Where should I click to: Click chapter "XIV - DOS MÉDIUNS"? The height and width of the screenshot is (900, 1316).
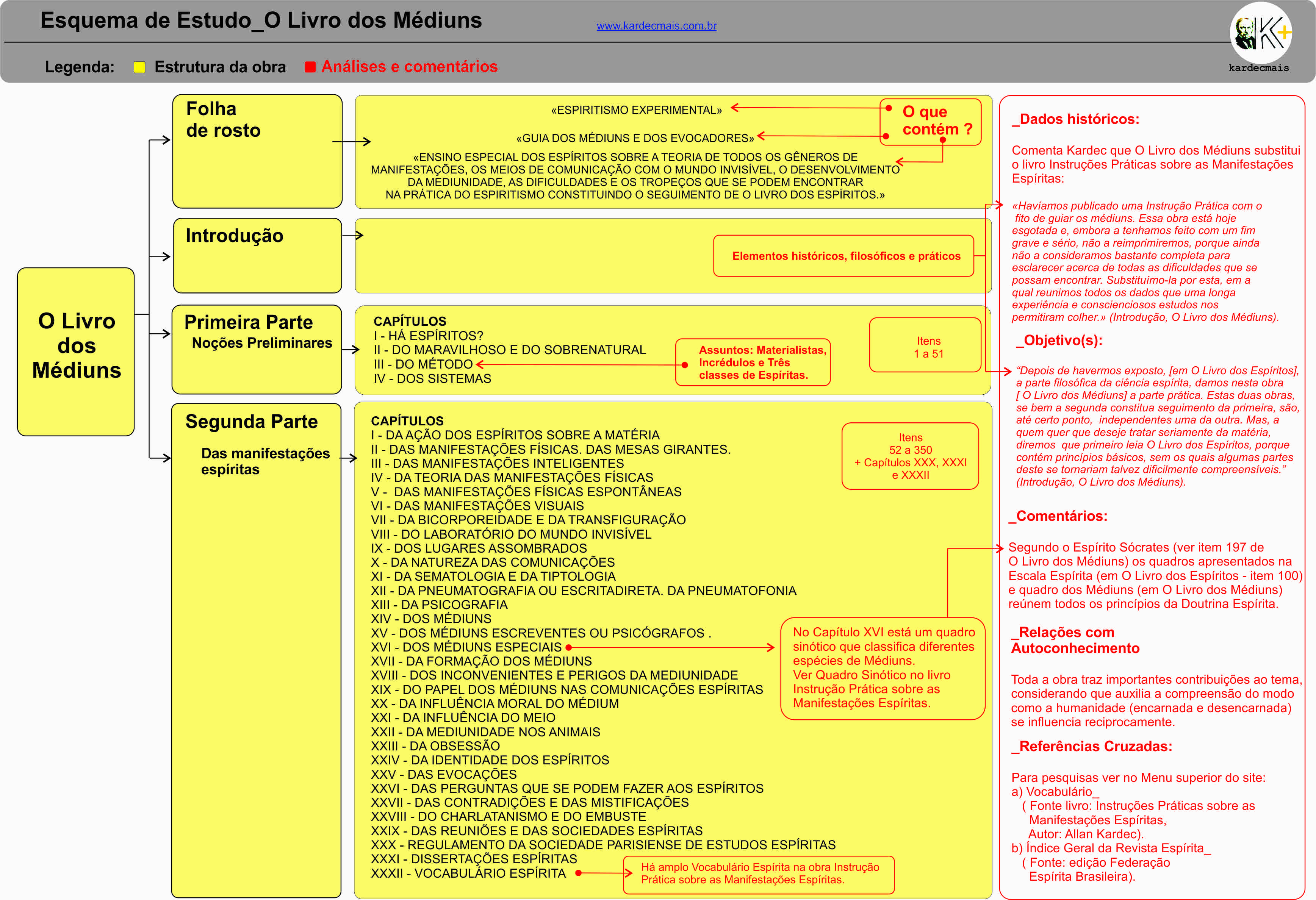coord(431,619)
